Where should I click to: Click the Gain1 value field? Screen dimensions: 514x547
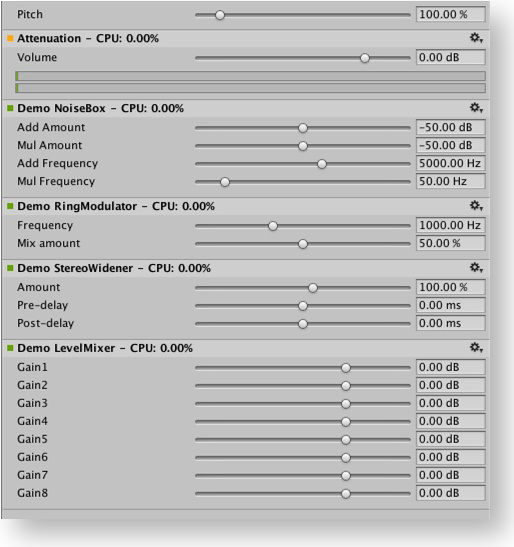pos(450,367)
